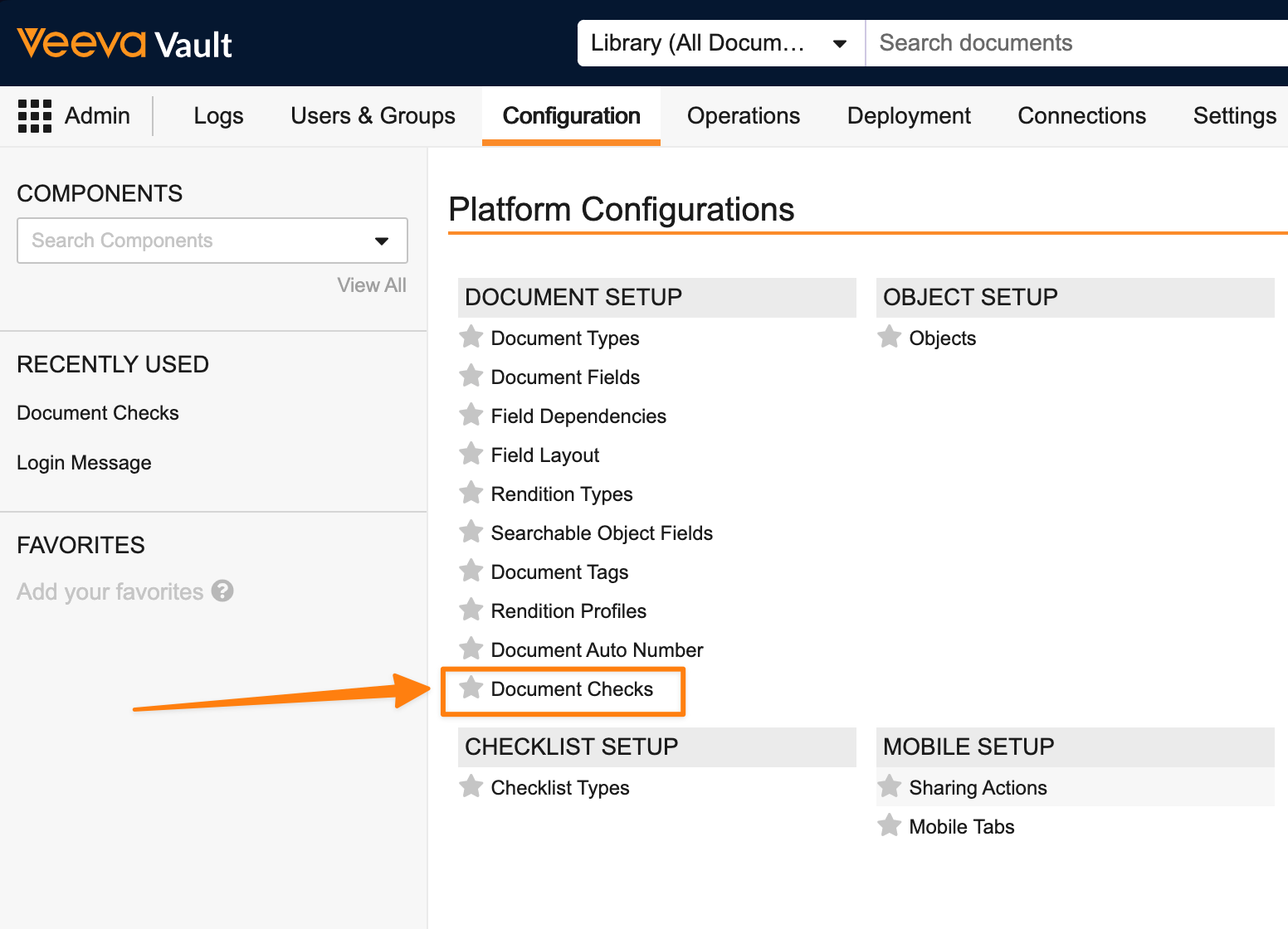Open recently used Login Message
The height and width of the screenshot is (929, 1288).
84,463
